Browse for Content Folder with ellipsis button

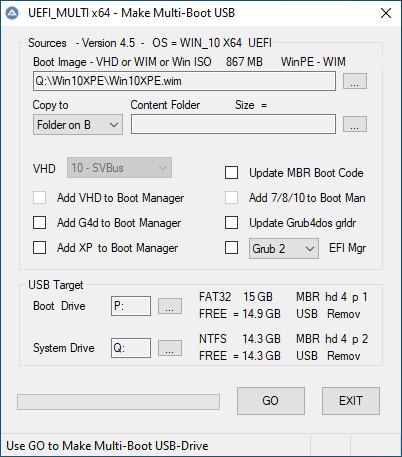tap(355, 124)
